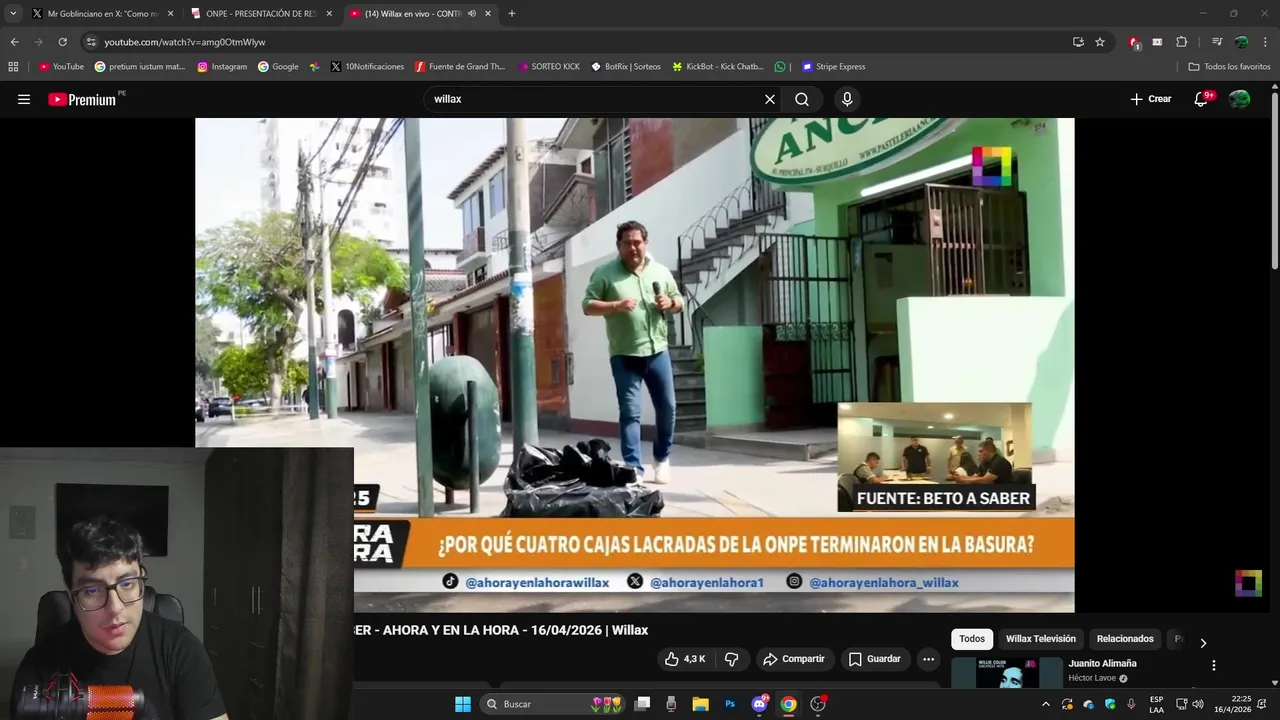
Task: Save the video with Guardar
Action: [875, 659]
